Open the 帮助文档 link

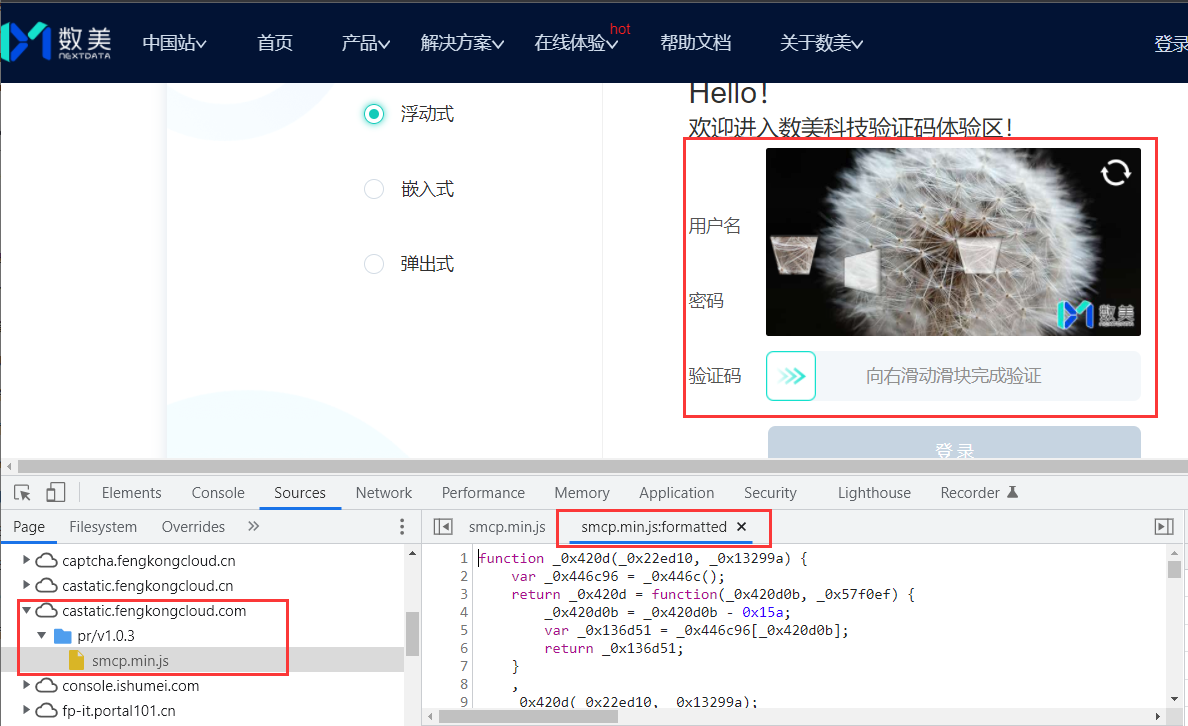(x=696, y=43)
